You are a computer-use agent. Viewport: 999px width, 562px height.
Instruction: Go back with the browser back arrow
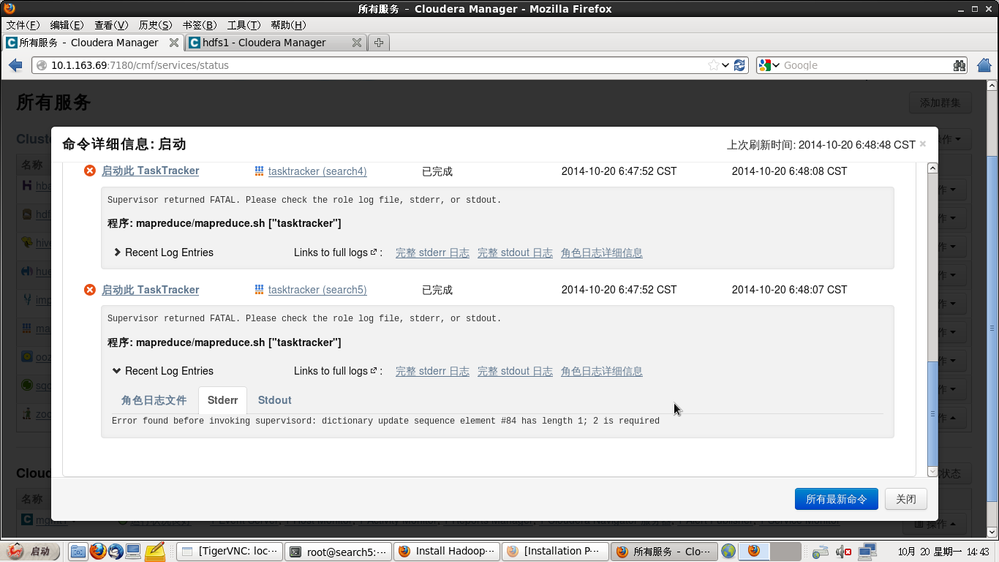click(x=16, y=65)
